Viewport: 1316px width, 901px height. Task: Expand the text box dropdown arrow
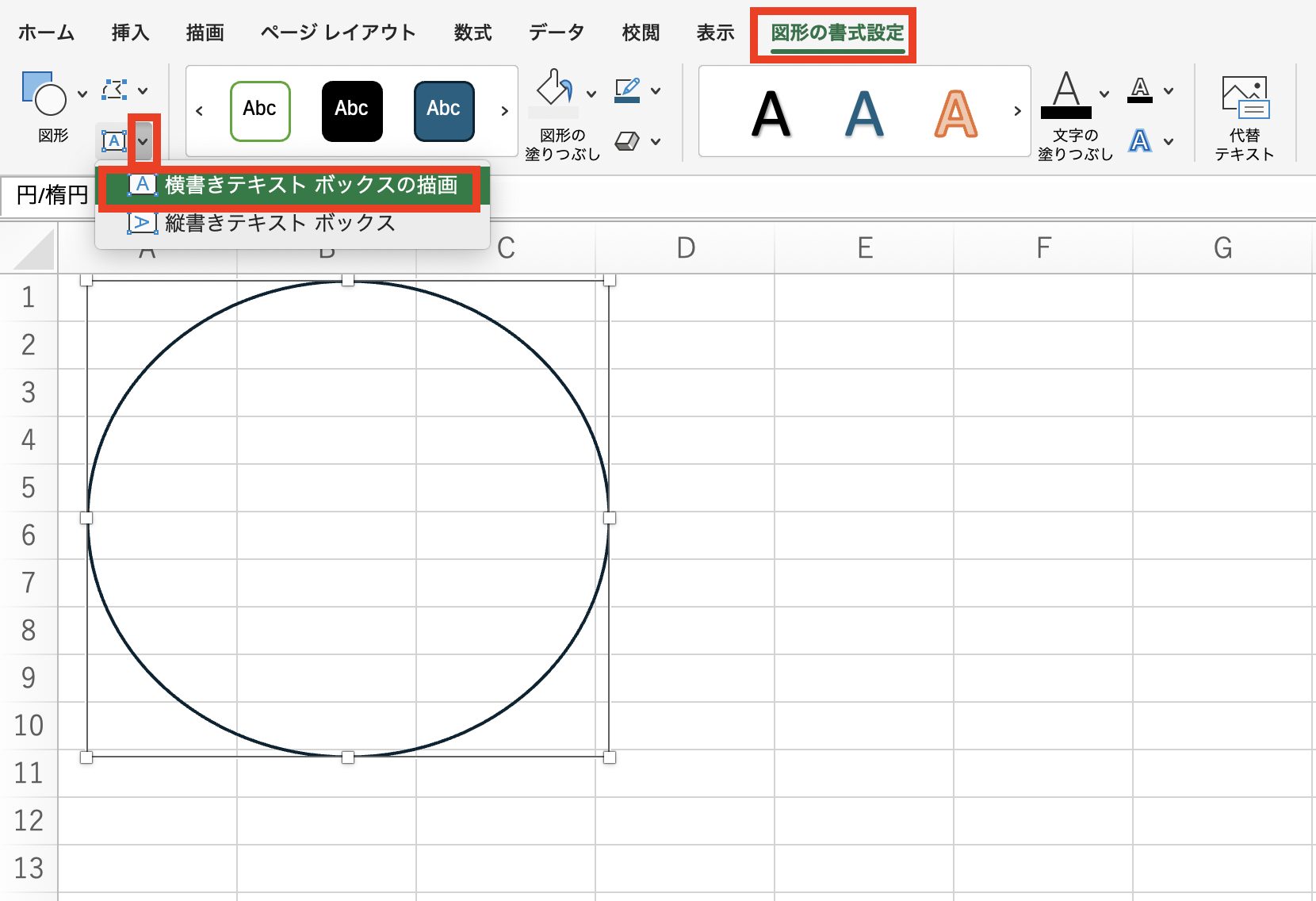[x=143, y=141]
